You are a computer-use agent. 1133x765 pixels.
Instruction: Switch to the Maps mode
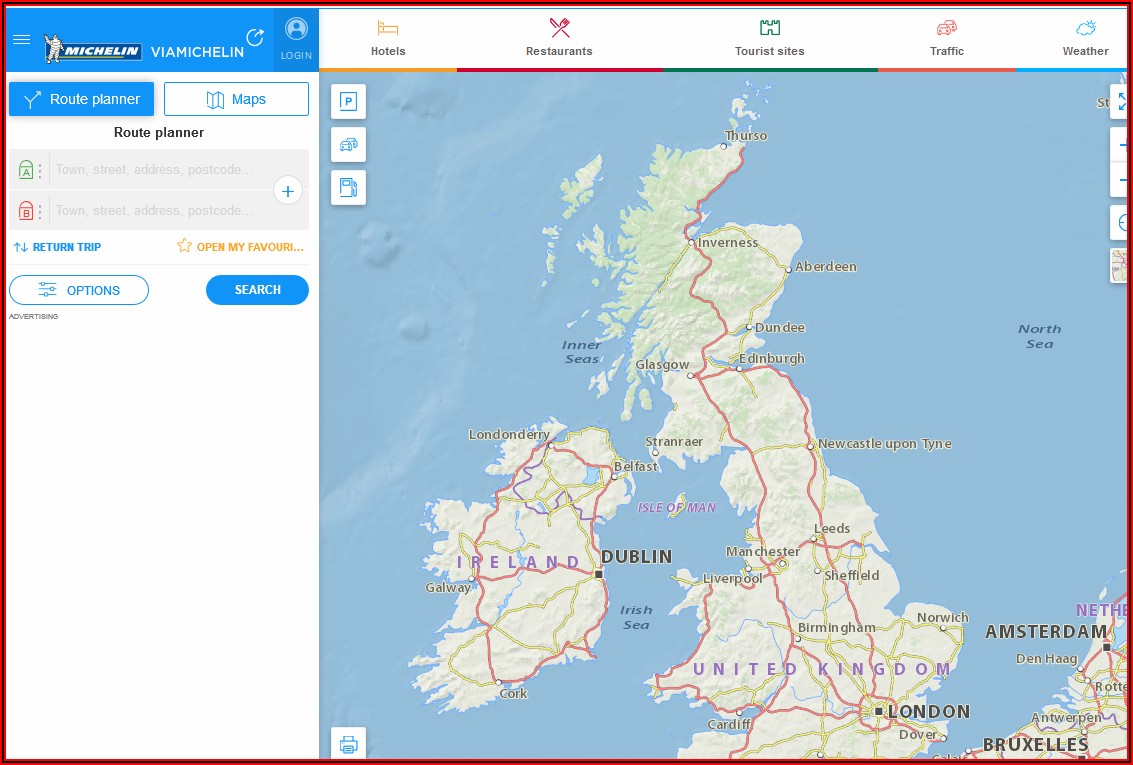(236, 99)
